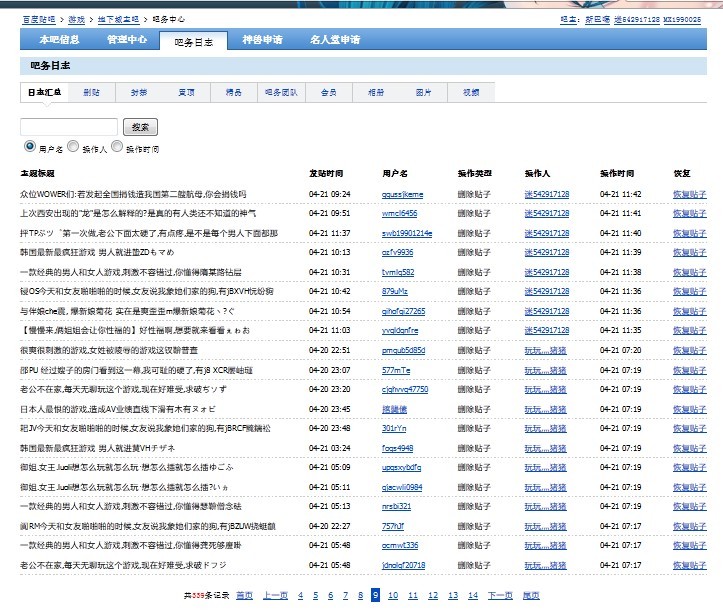Open username link pmqub5d85d
The height and width of the screenshot is (611, 723).
[403, 350]
